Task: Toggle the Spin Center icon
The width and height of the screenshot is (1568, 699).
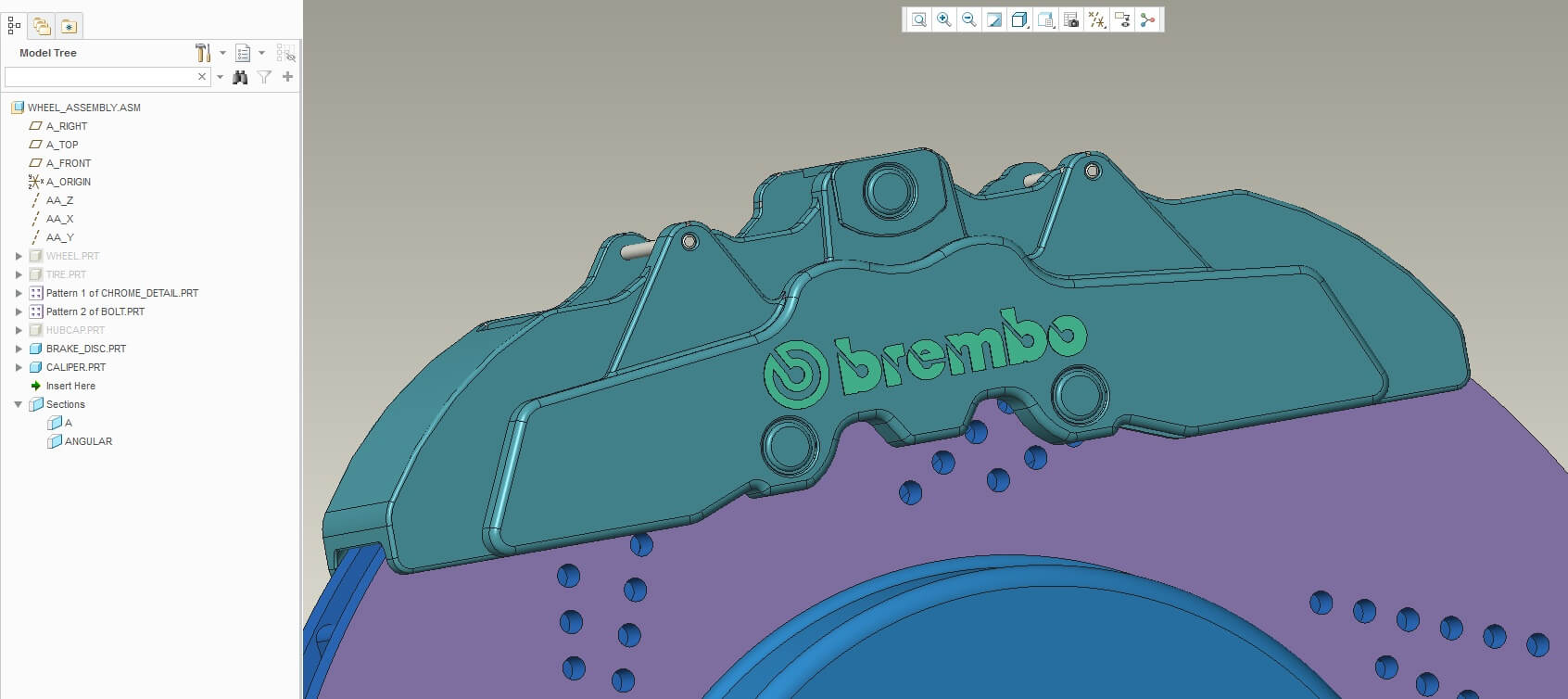Action: coord(1147,19)
